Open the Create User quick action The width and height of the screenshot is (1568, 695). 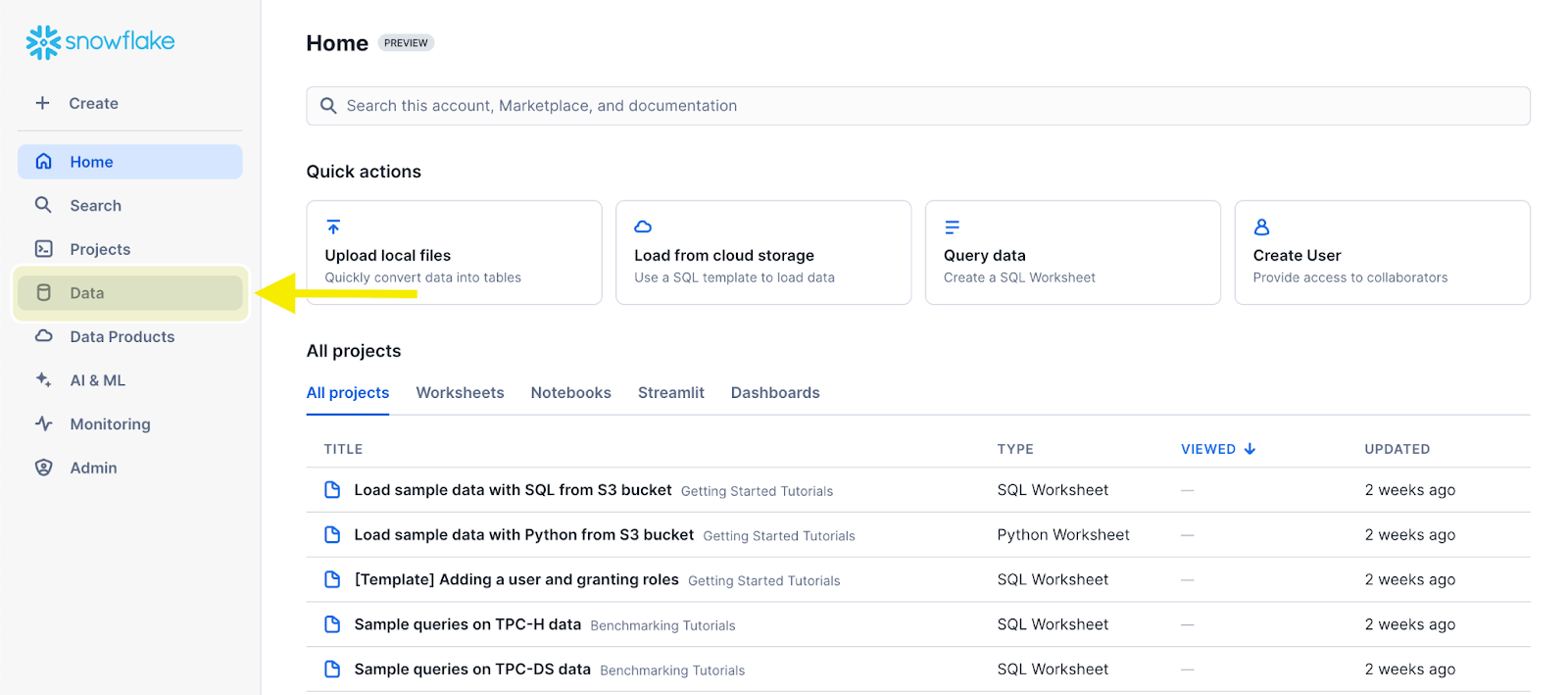pos(1383,253)
